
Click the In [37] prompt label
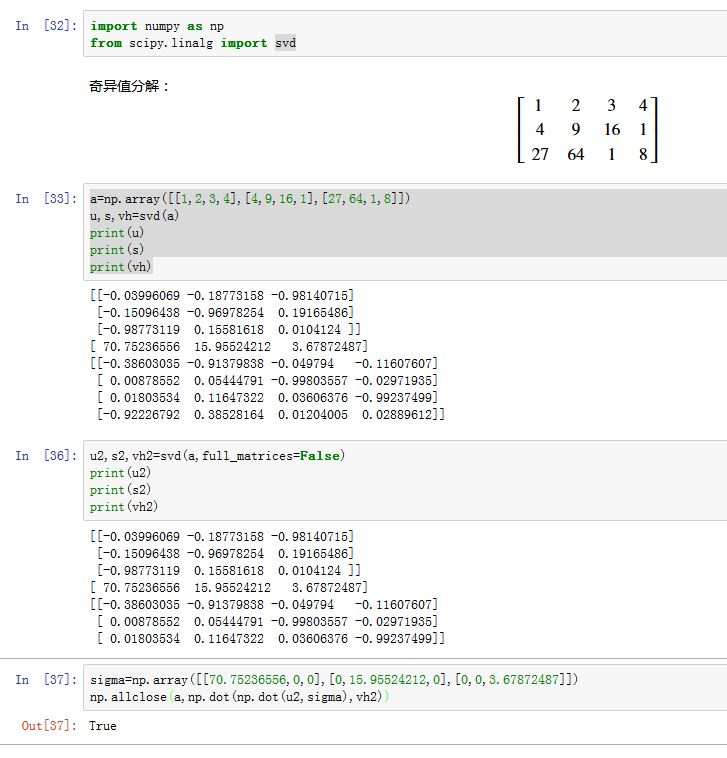tap(45, 680)
